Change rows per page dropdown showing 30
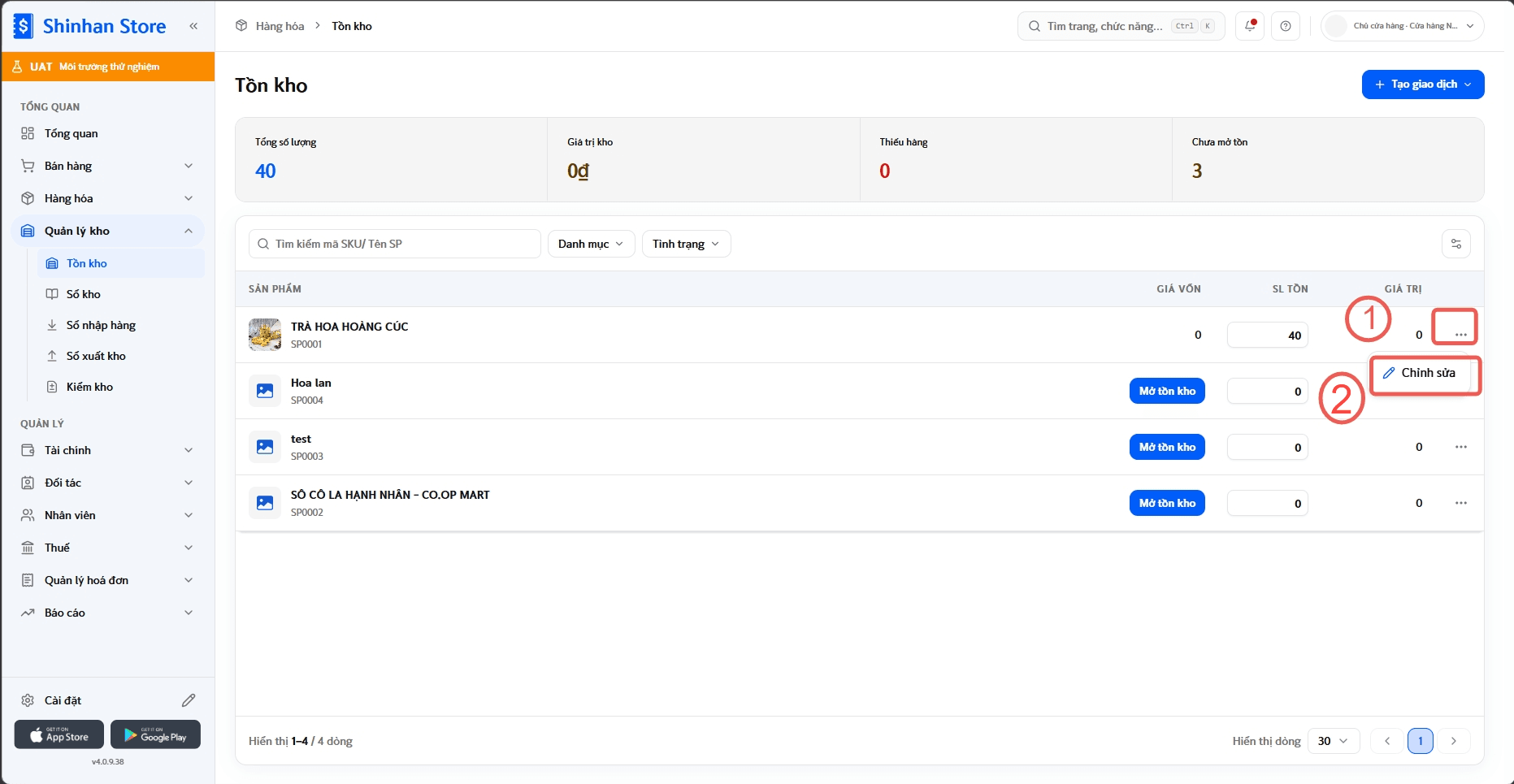This screenshot has height=784, width=1514. tap(1334, 741)
